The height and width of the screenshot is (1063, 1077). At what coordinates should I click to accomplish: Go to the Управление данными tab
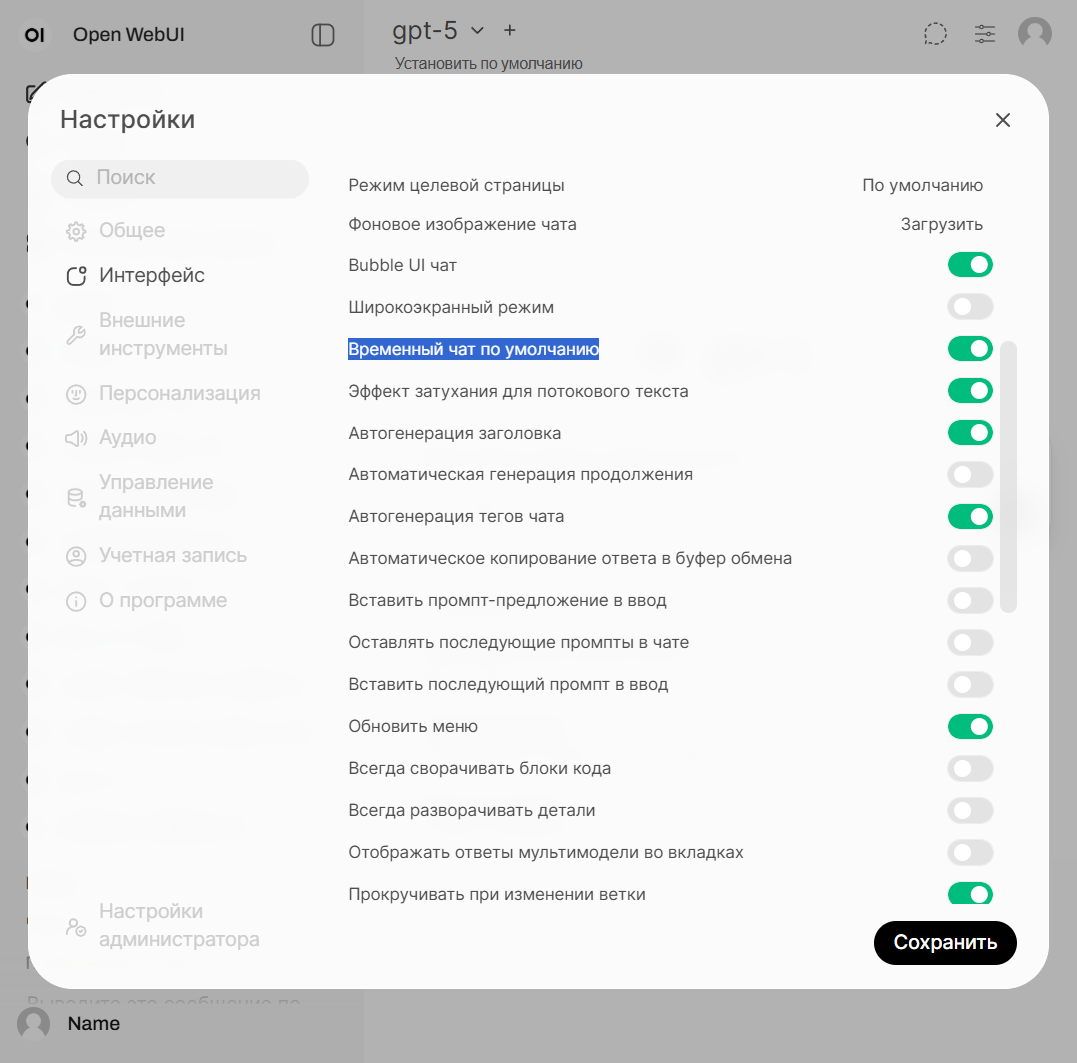(139, 496)
